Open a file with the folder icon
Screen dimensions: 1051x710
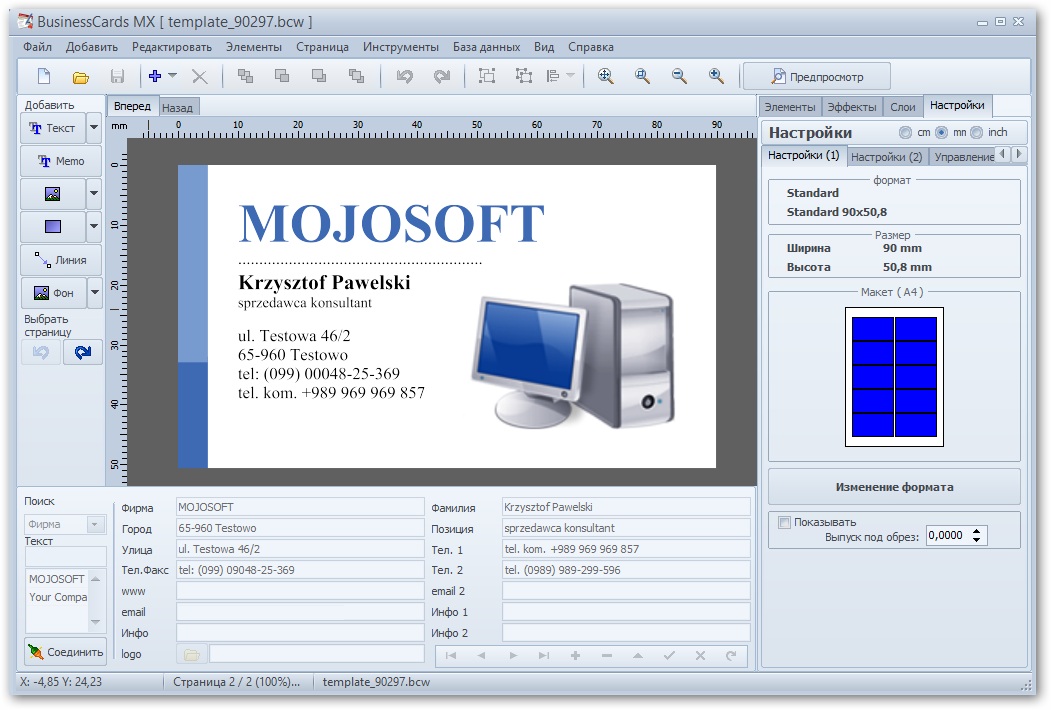pos(81,76)
